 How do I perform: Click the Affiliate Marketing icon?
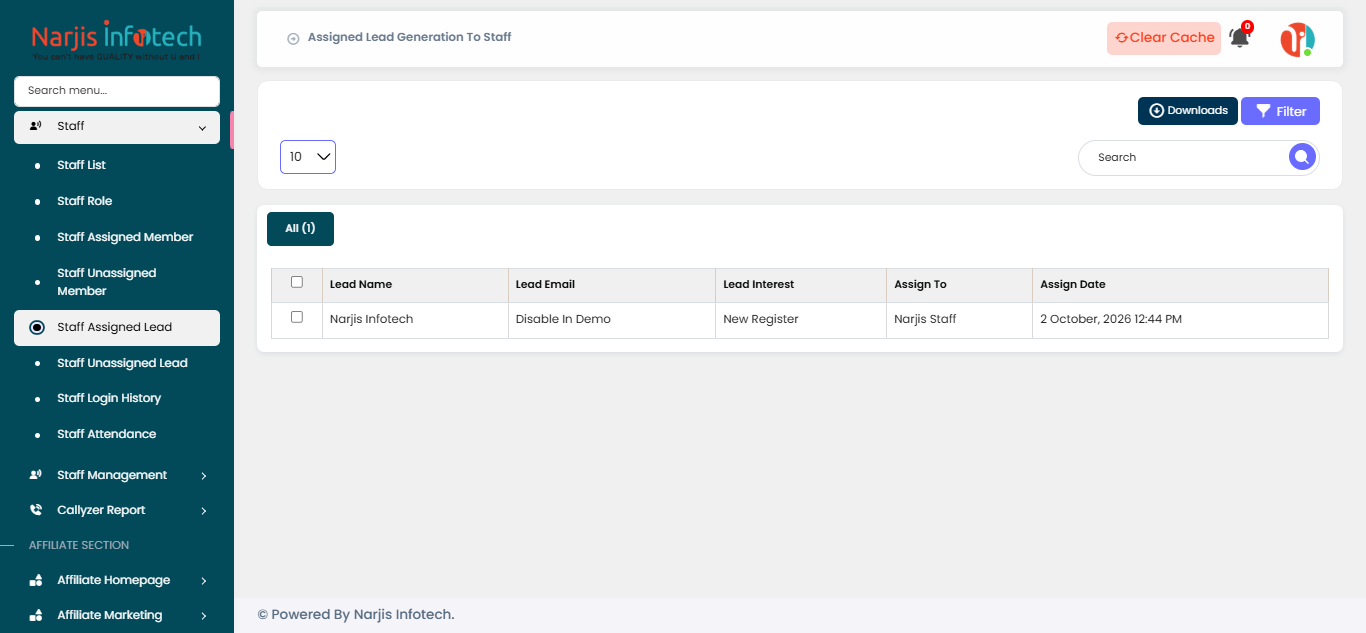tap(36, 615)
